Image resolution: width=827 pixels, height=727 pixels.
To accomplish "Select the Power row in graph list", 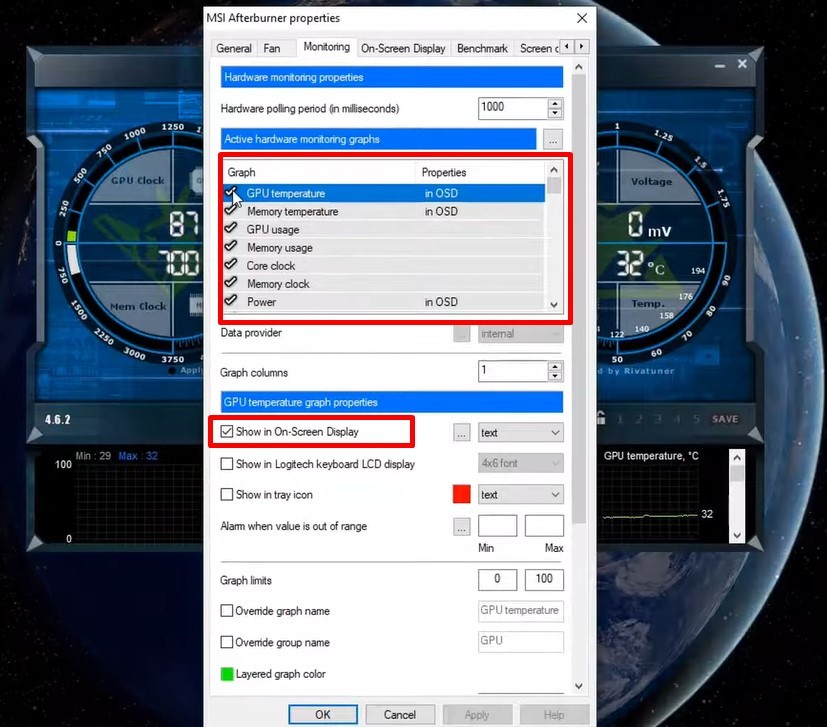I will 384,302.
